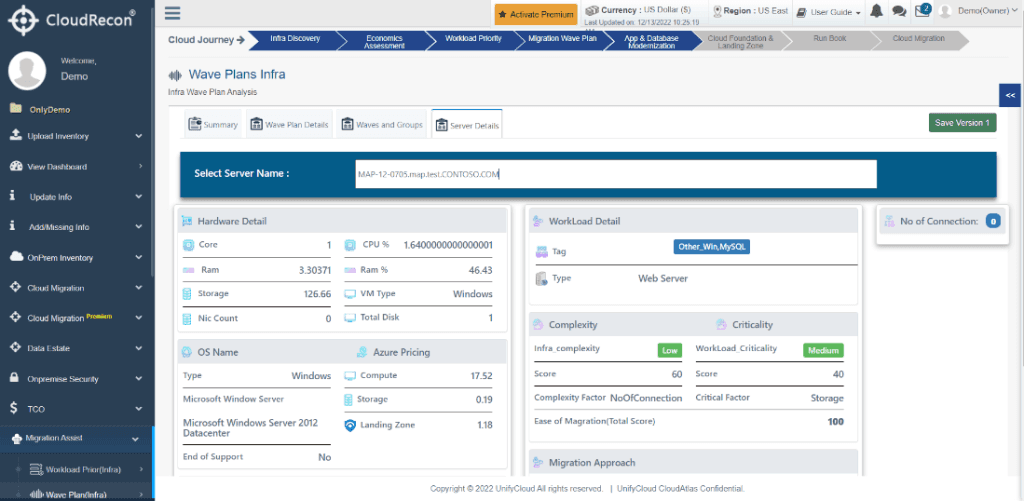Screen dimensions: 1024x501
Task: Open the mail envelope icon with badge
Action: (921, 10)
